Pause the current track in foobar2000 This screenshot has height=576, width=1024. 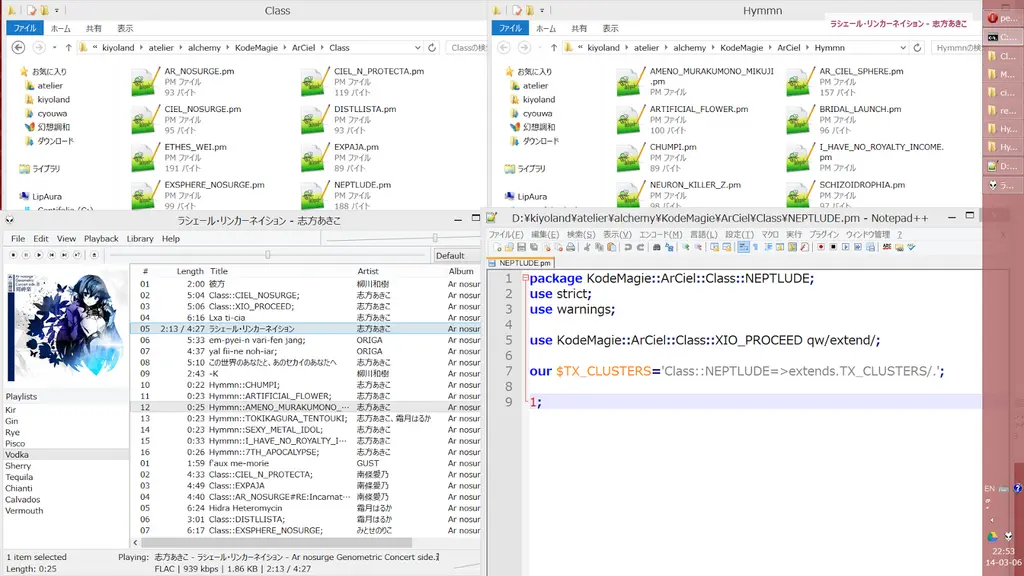26,255
